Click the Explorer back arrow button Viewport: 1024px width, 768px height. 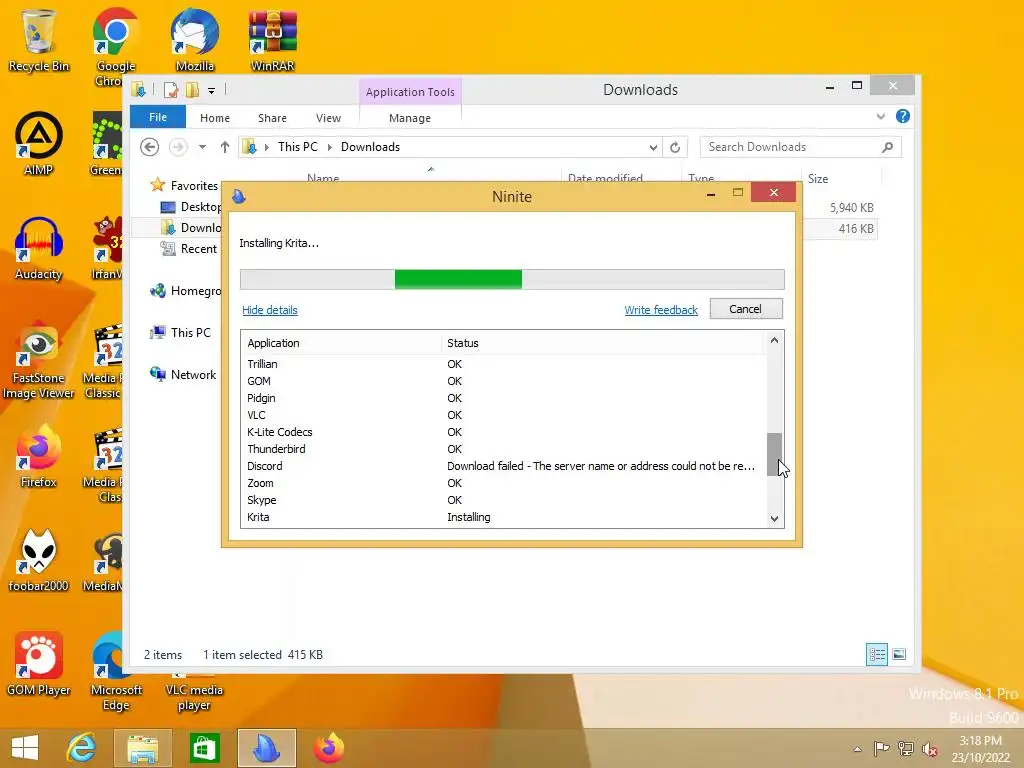[x=150, y=147]
